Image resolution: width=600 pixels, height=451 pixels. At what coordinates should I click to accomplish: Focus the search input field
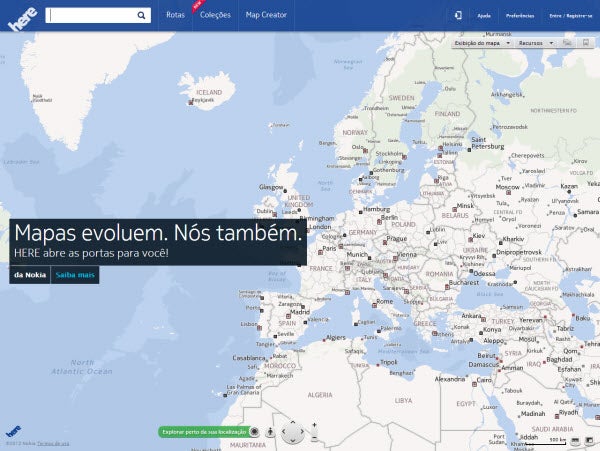90,16
